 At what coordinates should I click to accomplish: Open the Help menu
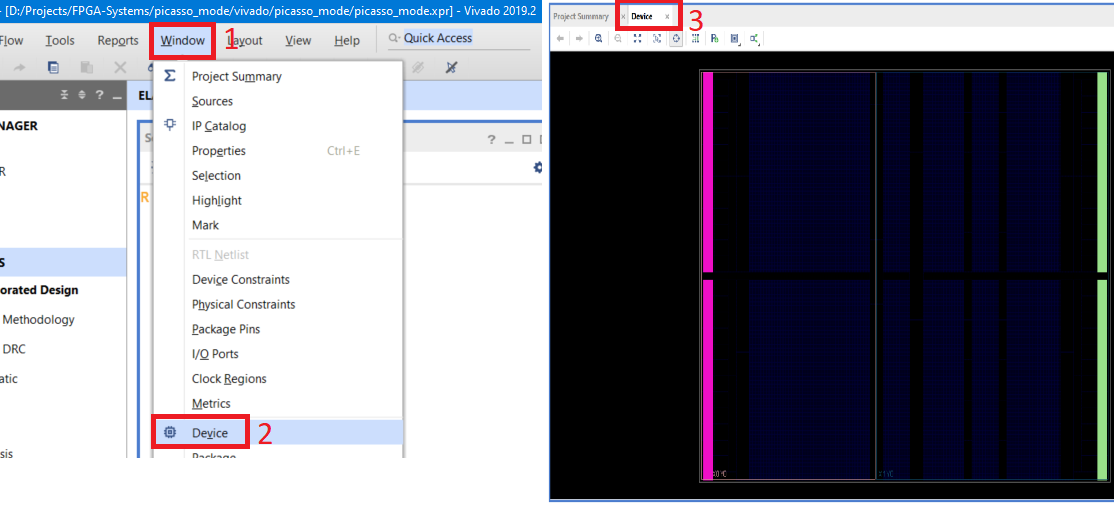click(x=347, y=41)
